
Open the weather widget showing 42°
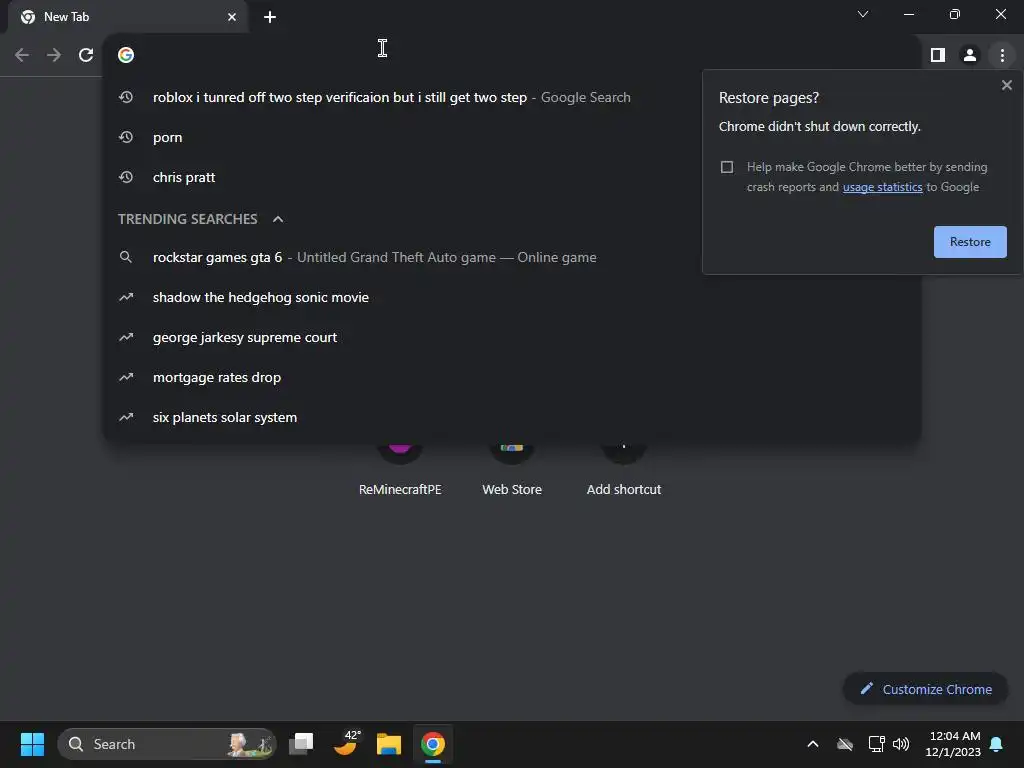click(x=345, y=744)
